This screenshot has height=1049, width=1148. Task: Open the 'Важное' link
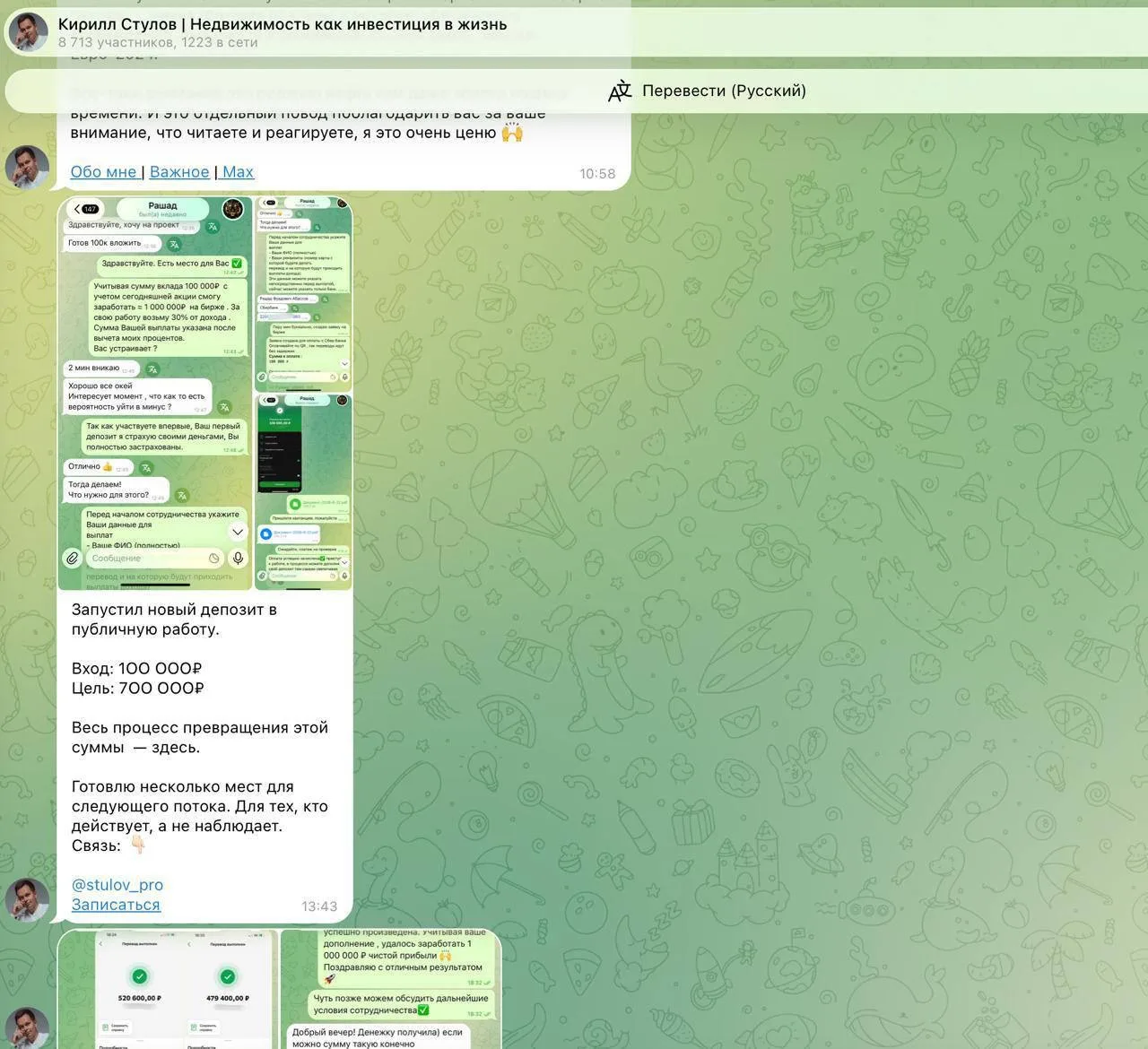click(x=179, y=171)
